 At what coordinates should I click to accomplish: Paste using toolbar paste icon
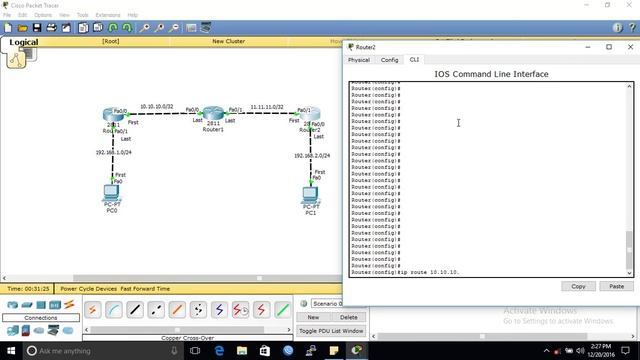pos(98,28)
